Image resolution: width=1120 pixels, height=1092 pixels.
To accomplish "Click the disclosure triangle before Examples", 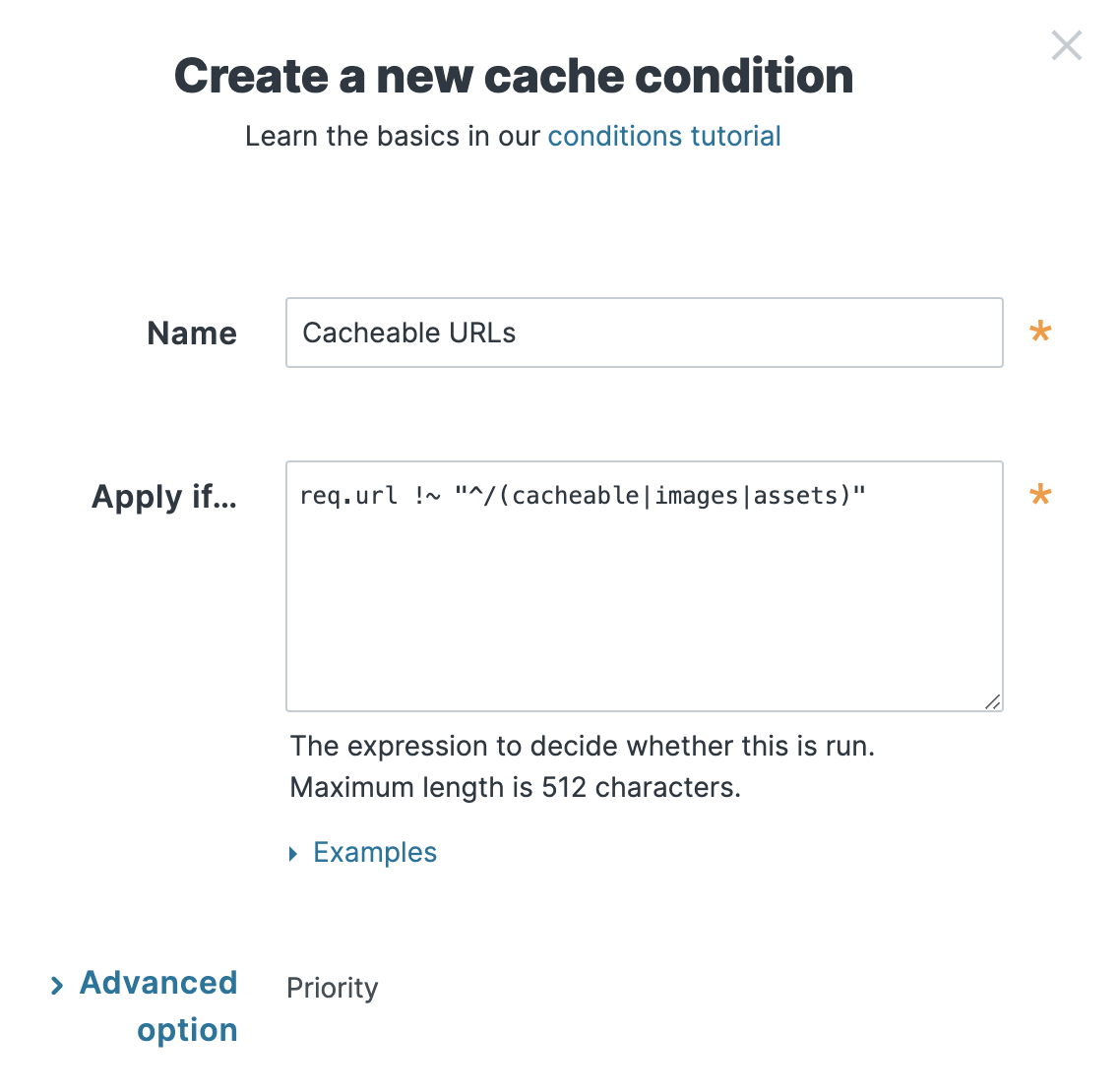I will pyautogui.click(x=292, y=853).
